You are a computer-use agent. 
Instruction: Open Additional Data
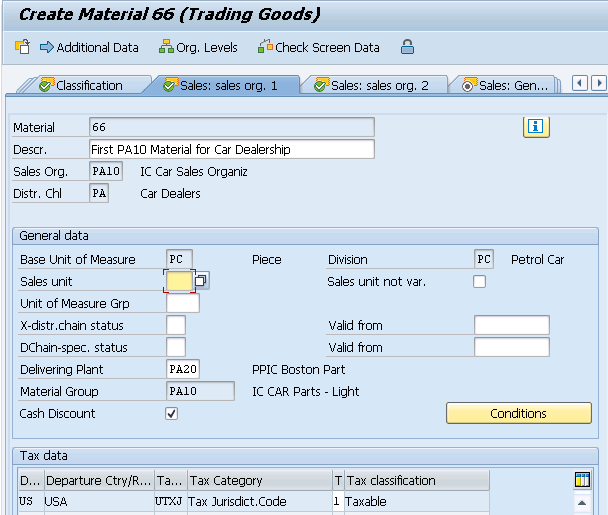[x=89, y=47]
